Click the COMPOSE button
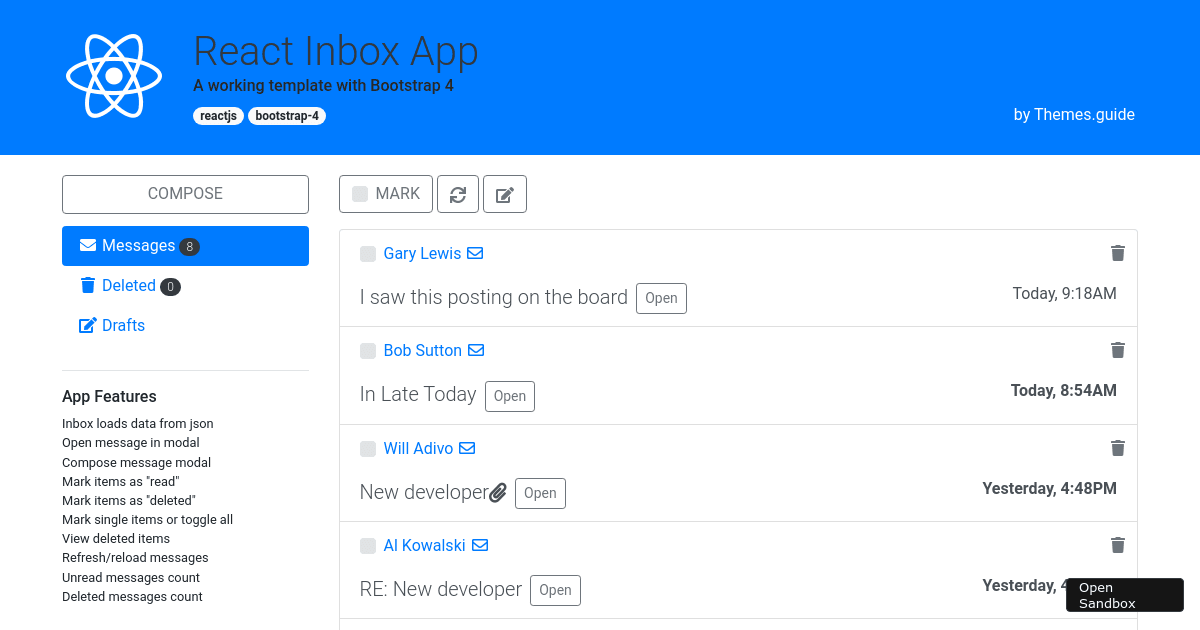Screen dimensions: 1200x630 tap(185, 194)
